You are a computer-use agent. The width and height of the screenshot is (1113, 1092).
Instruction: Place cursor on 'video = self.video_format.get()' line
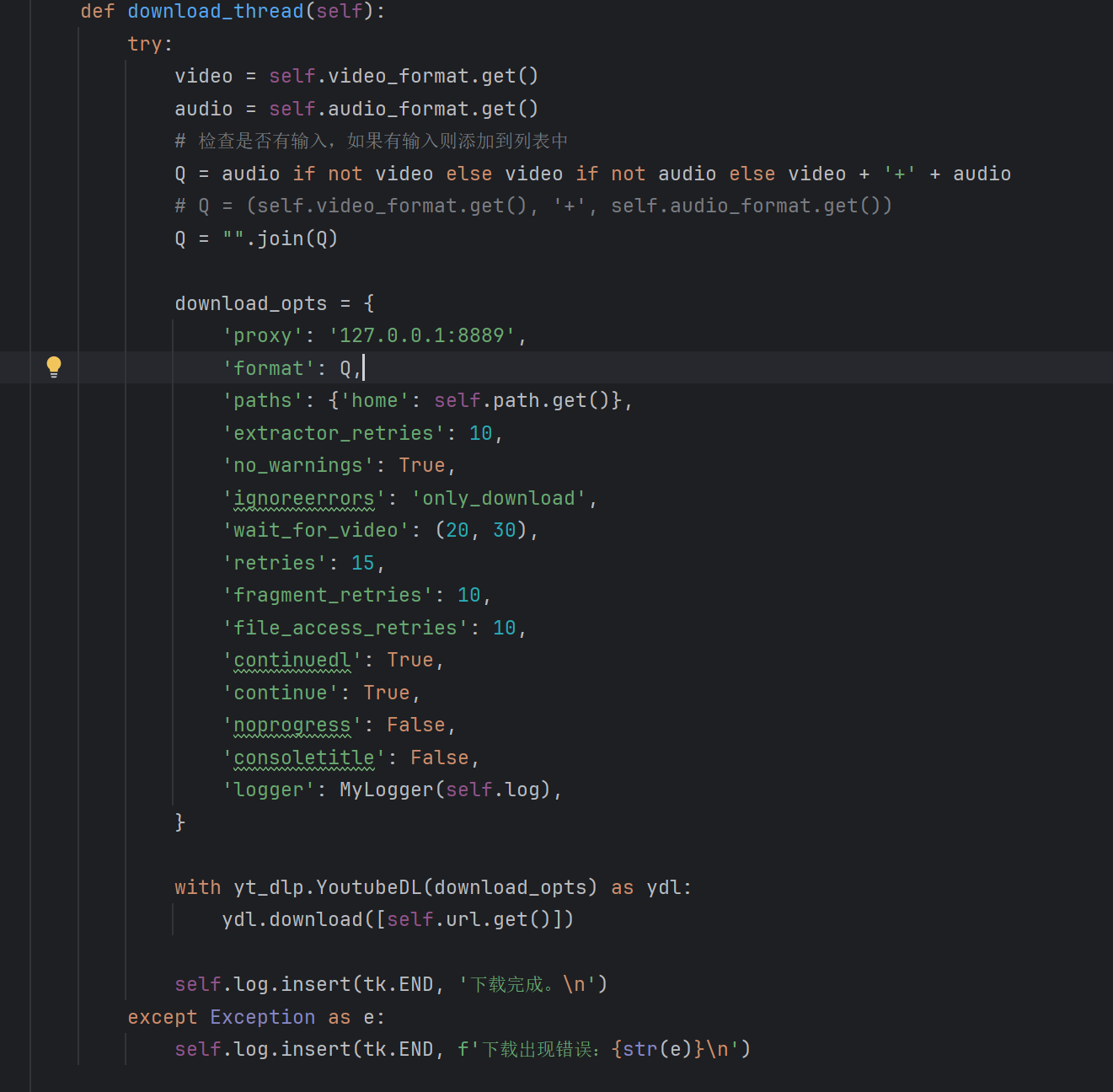point(356,76)
